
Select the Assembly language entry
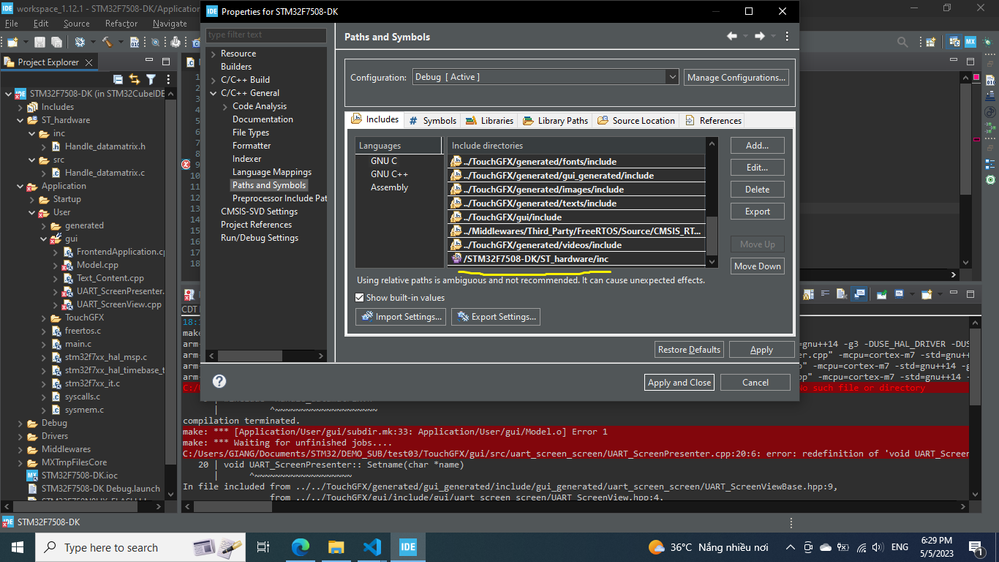pos(389,187)
